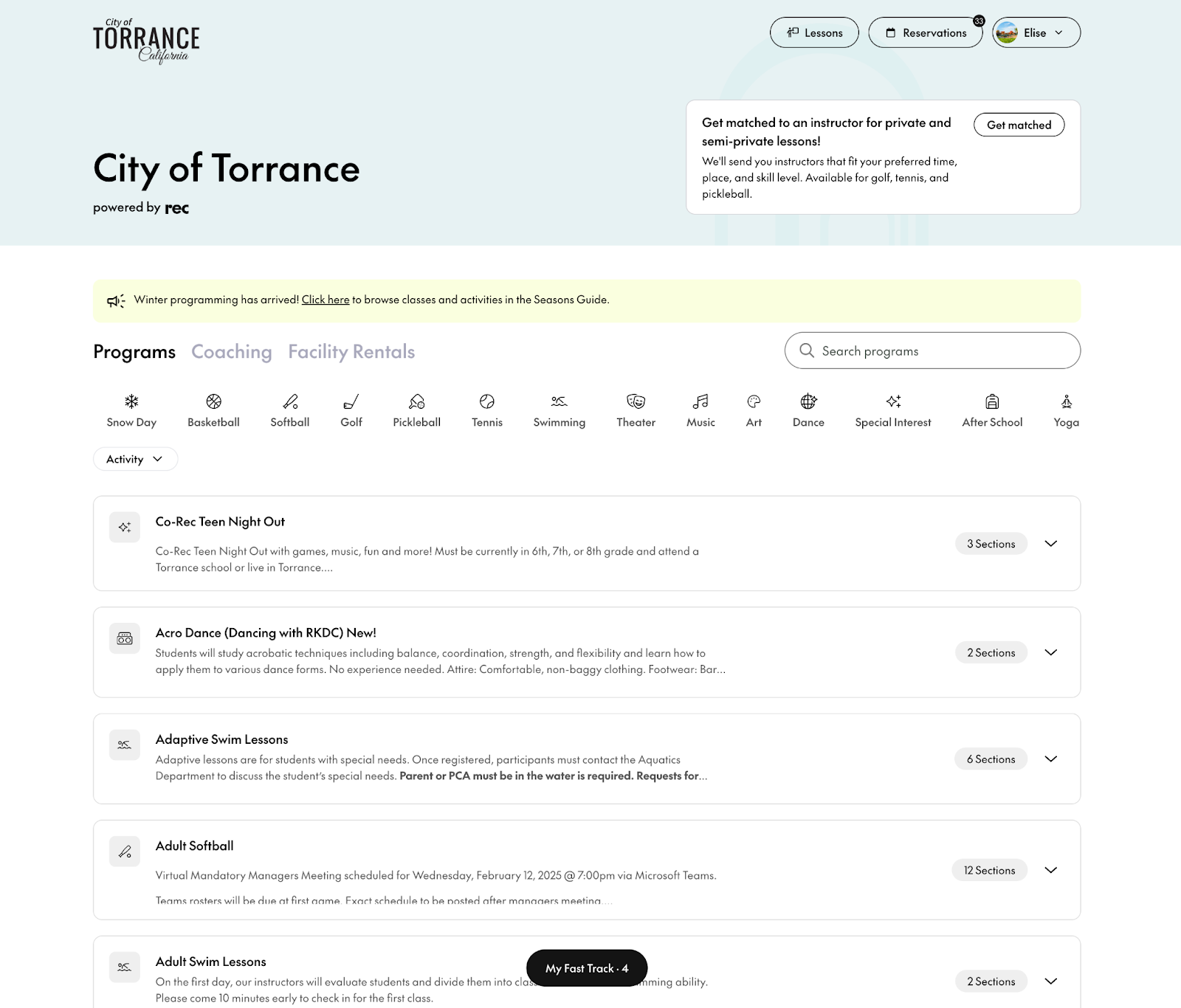
Task: Expand the Co-Rec Teen Night Out chevron
Action: coord(1051,543)
